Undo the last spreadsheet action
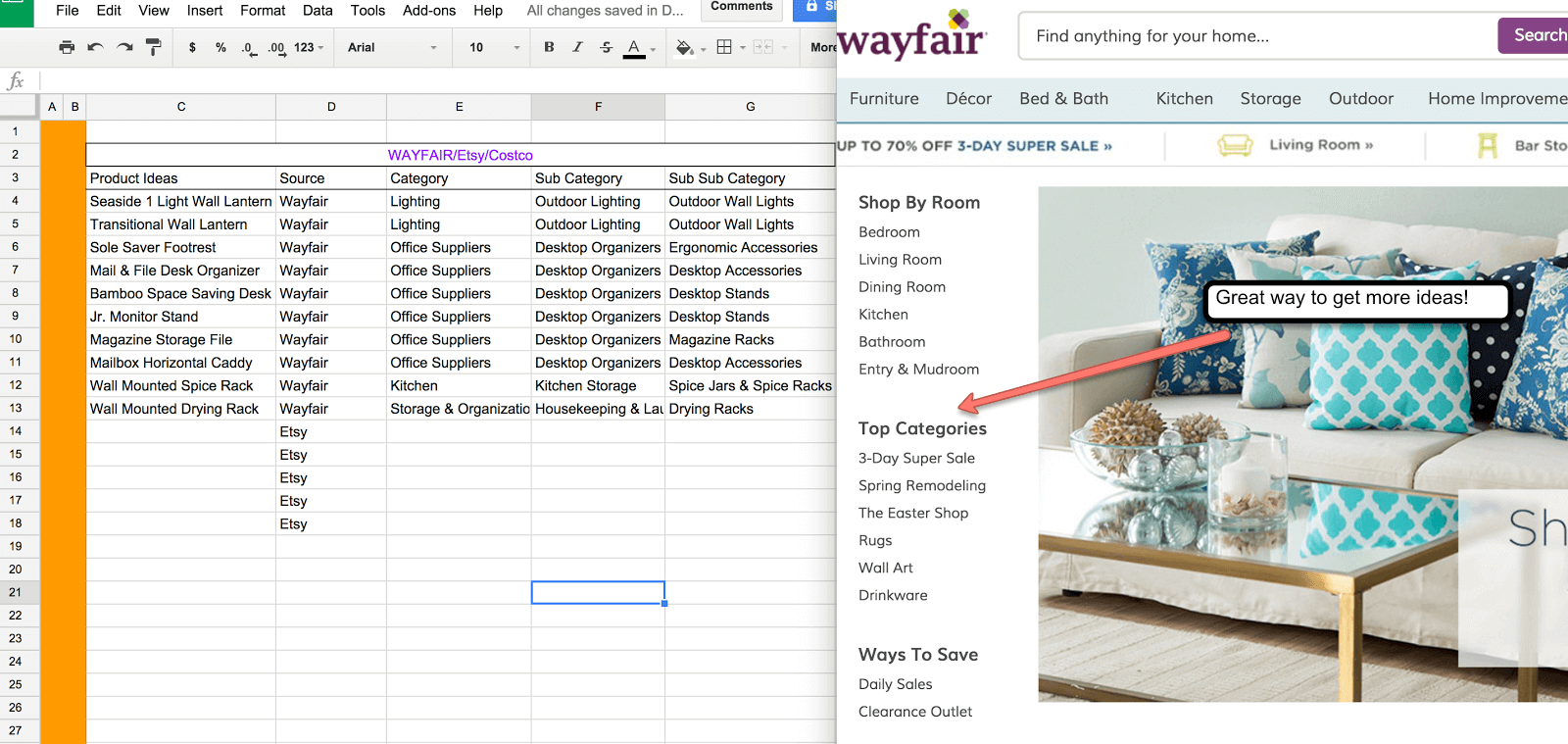 95,47
